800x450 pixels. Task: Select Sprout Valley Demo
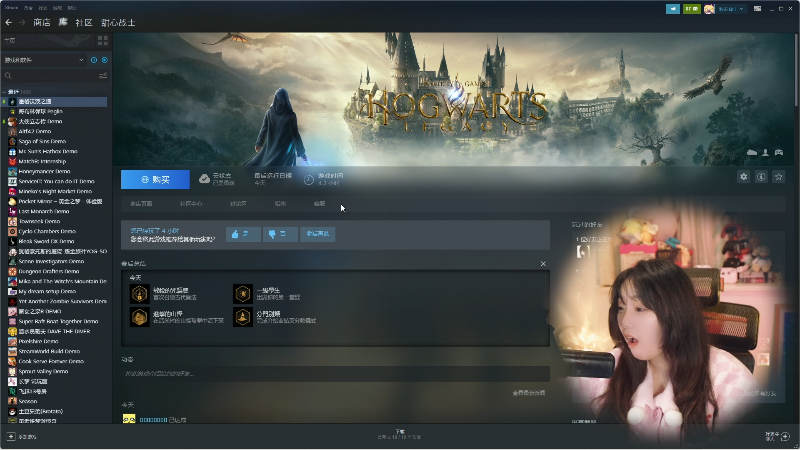tap(43, 371)
